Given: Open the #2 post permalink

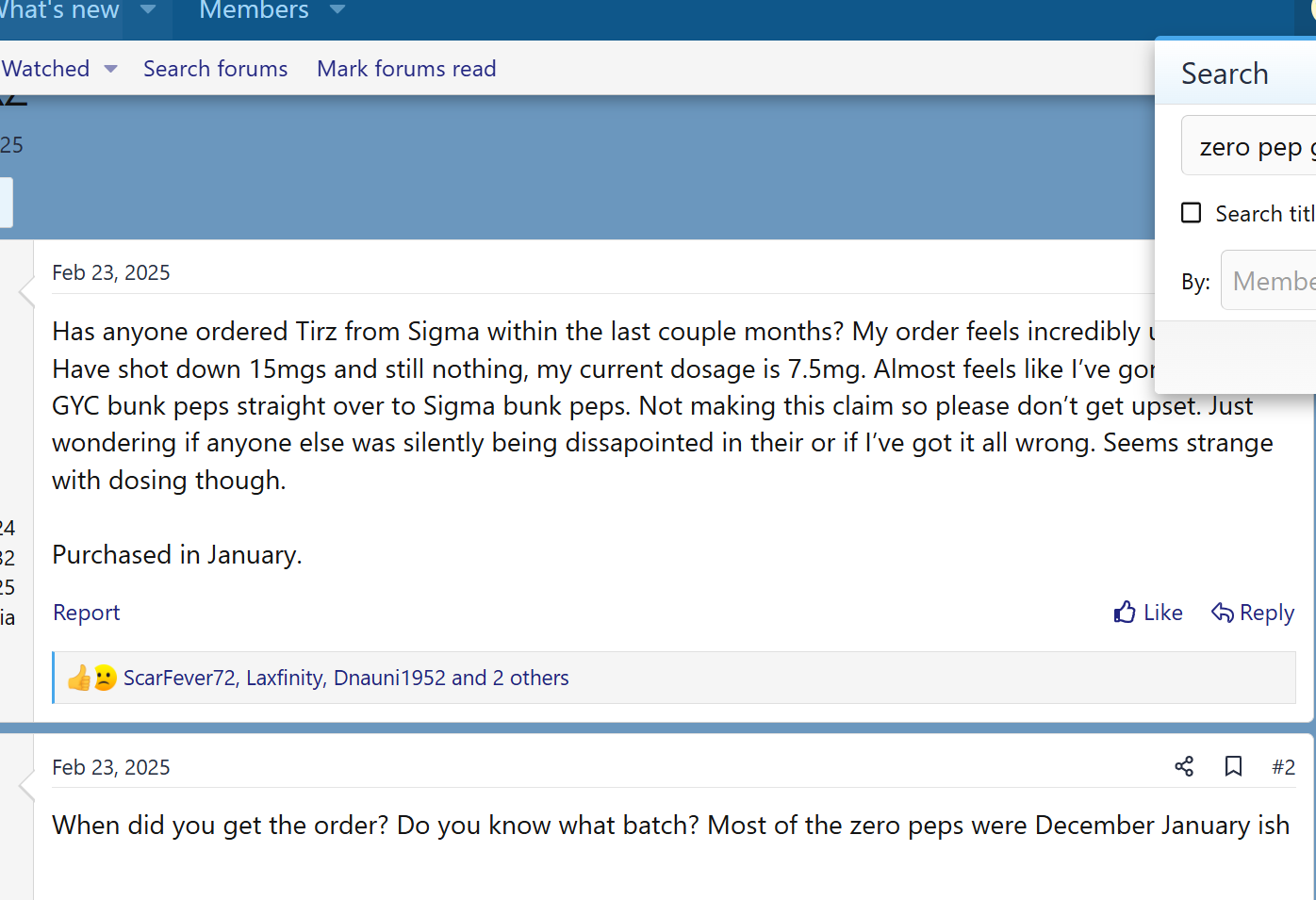Looking at the screenshot, I should 1283,767.
